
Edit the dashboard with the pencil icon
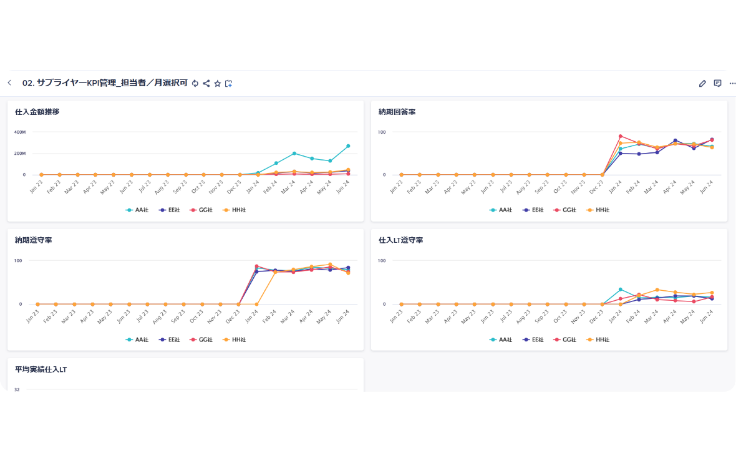point(702,84)
